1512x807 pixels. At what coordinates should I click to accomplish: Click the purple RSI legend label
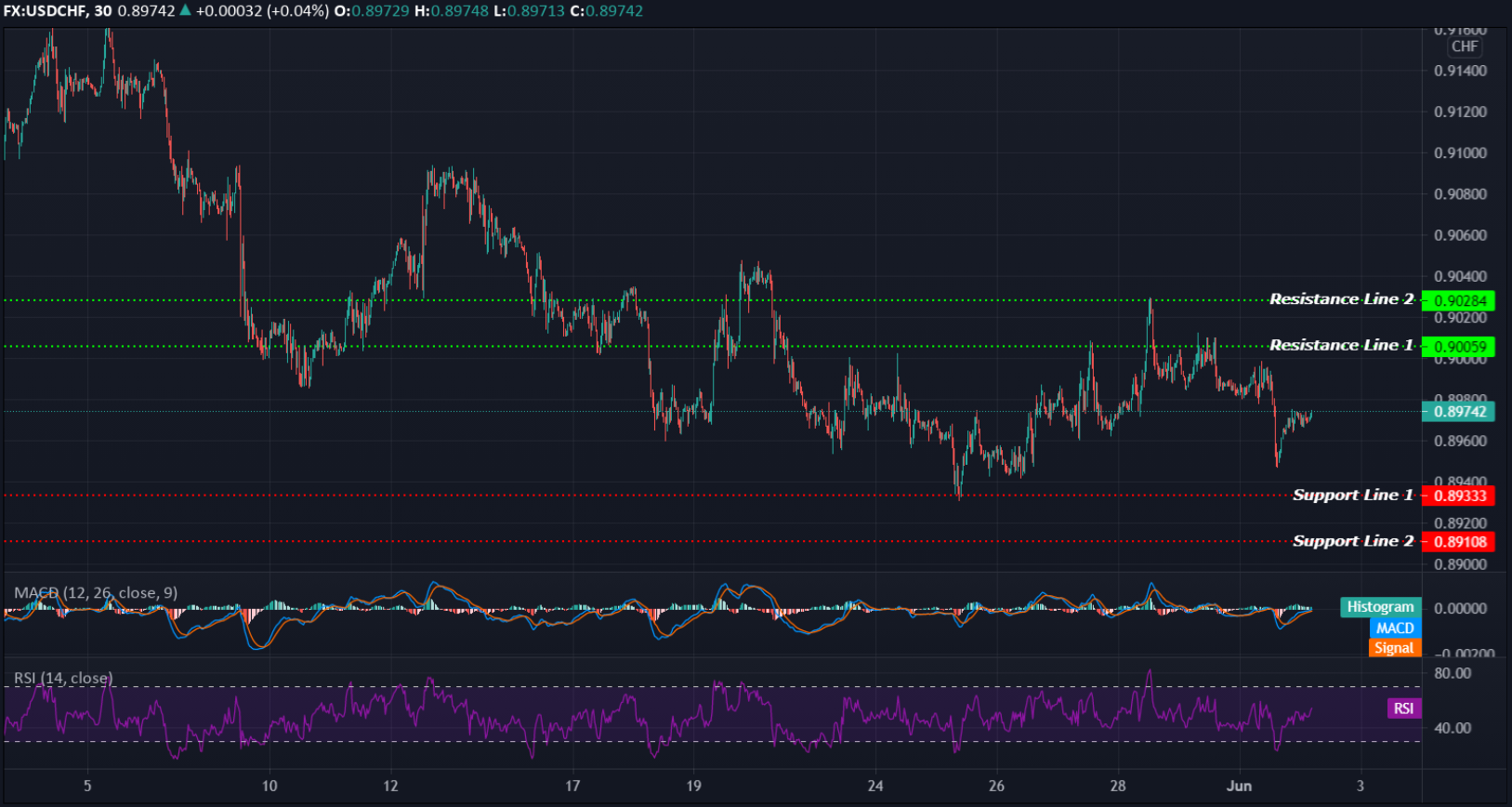pyautogui.click(x=1403, y=708)
